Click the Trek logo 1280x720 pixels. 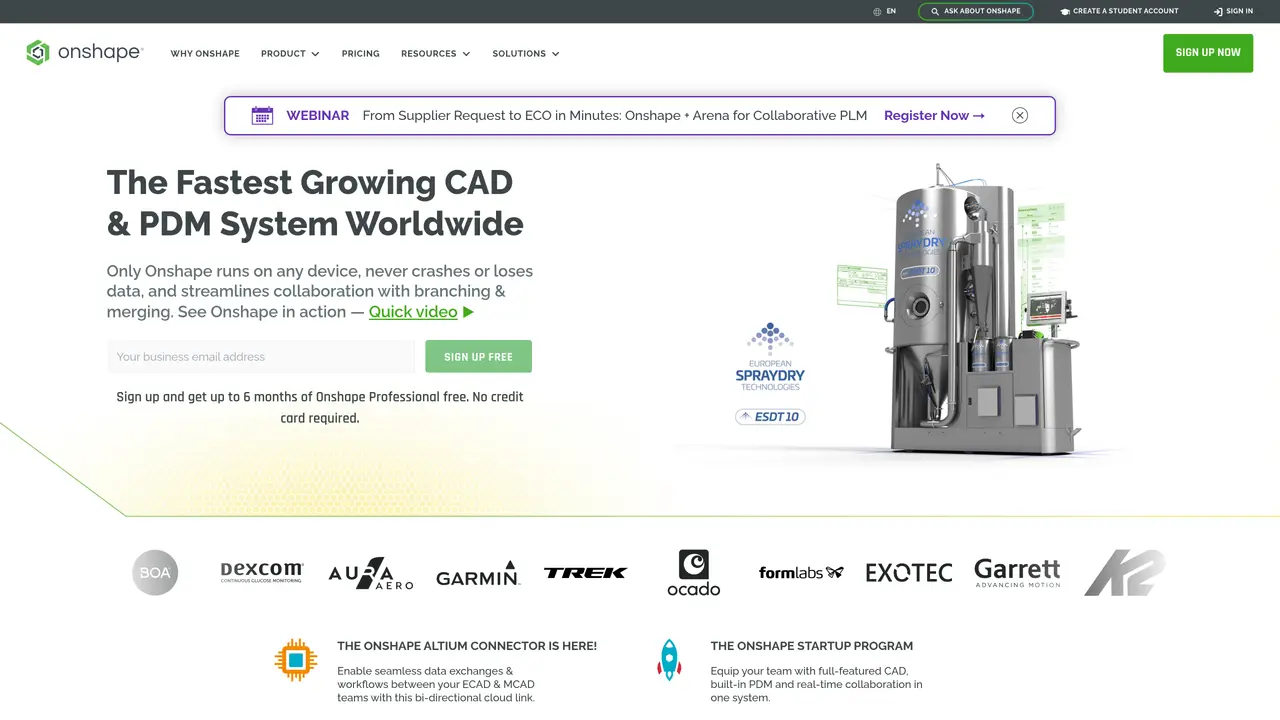(x=585, y=573)
